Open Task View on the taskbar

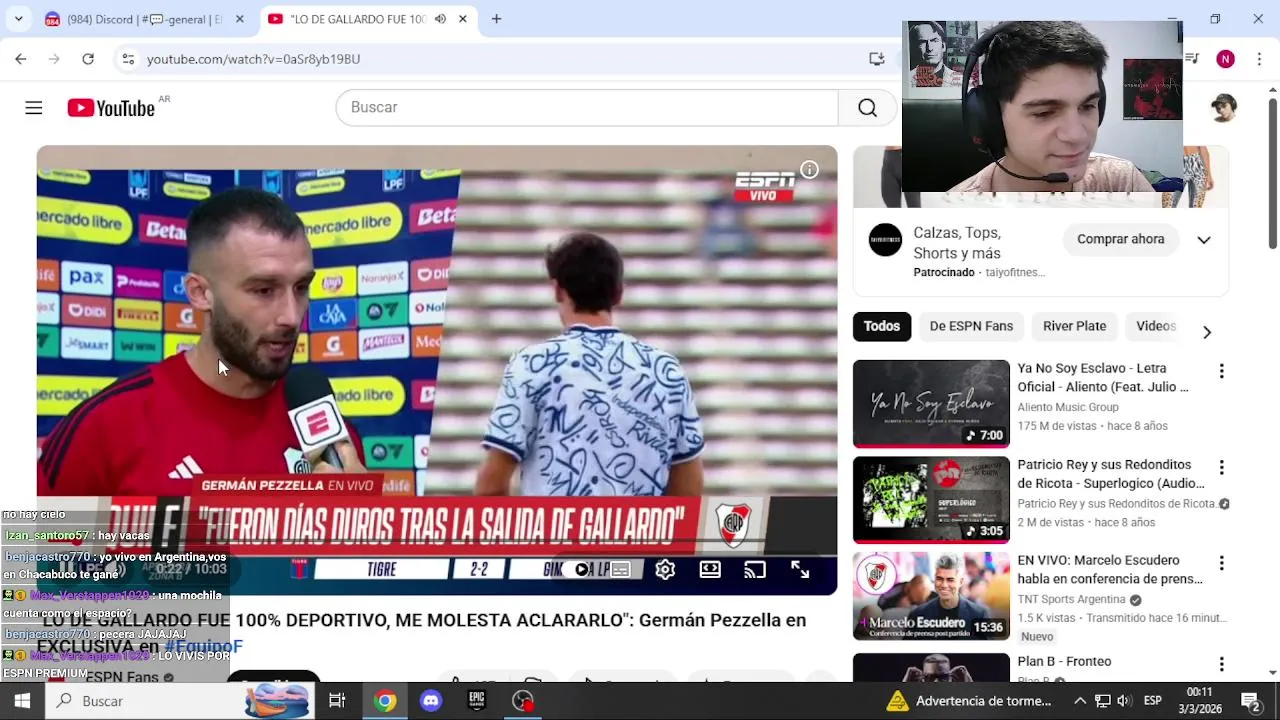(337, 701)
